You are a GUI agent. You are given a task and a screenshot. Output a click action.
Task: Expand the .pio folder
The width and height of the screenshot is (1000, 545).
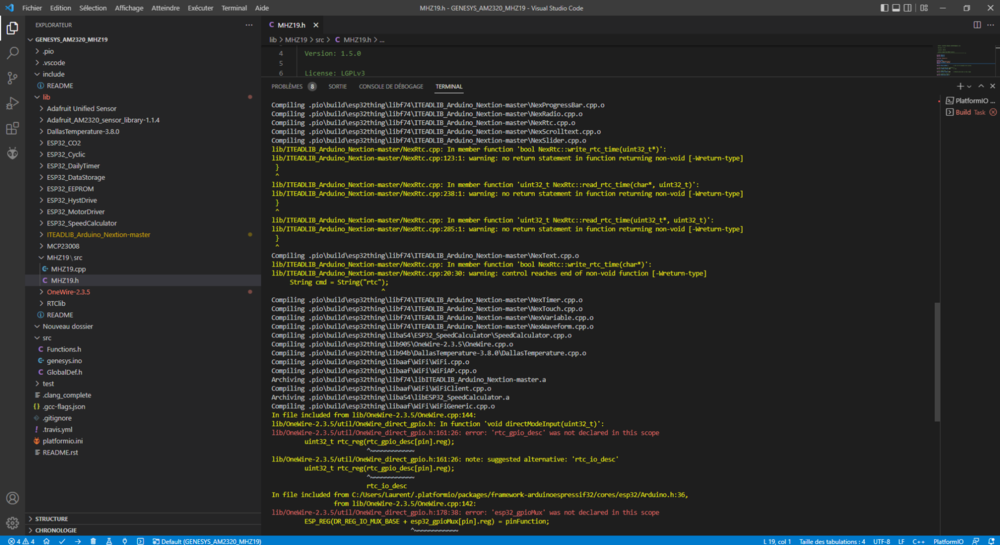pos(143,51)
